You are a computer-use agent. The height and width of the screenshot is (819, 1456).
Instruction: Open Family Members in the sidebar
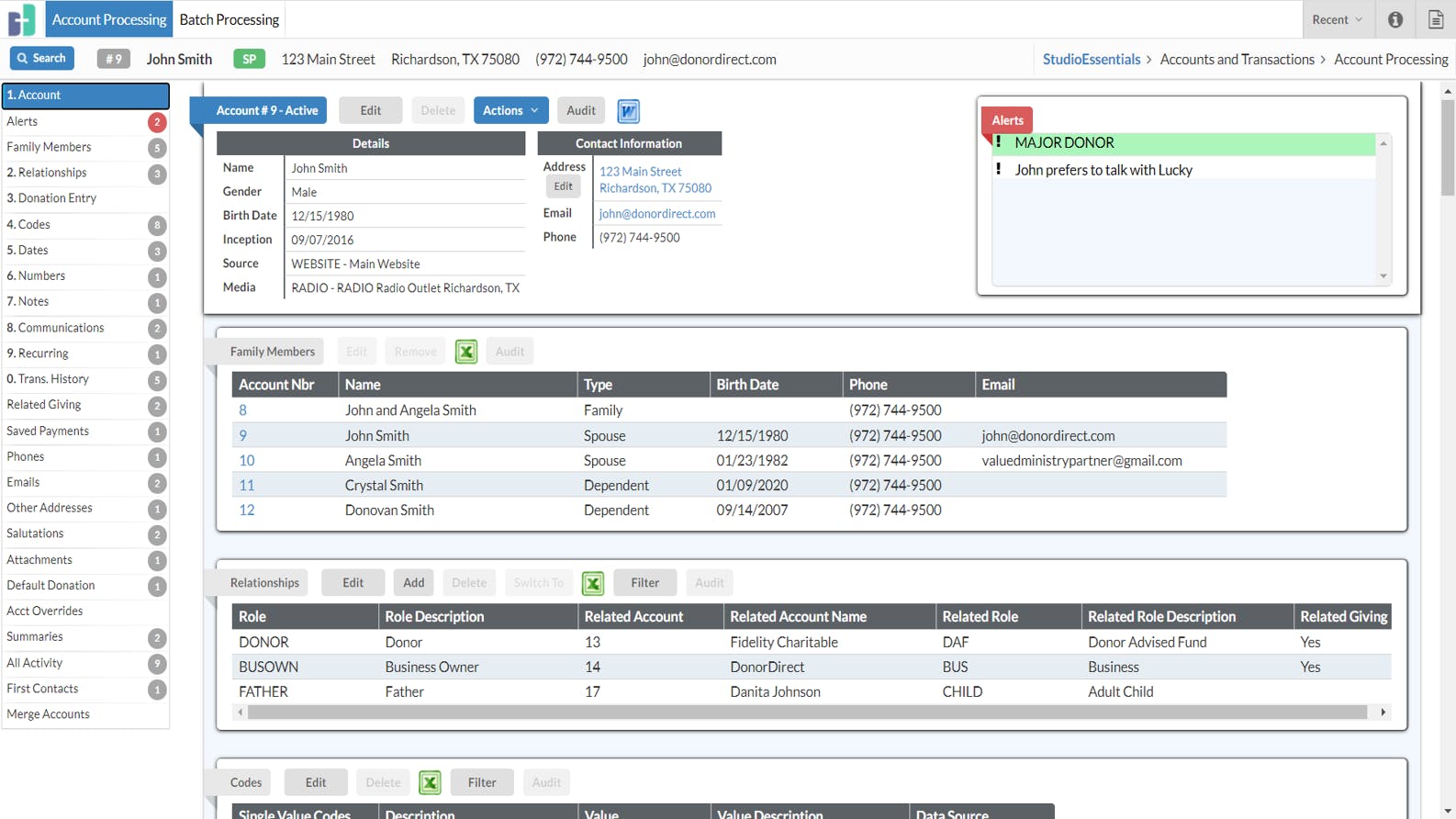coord(85,147)
